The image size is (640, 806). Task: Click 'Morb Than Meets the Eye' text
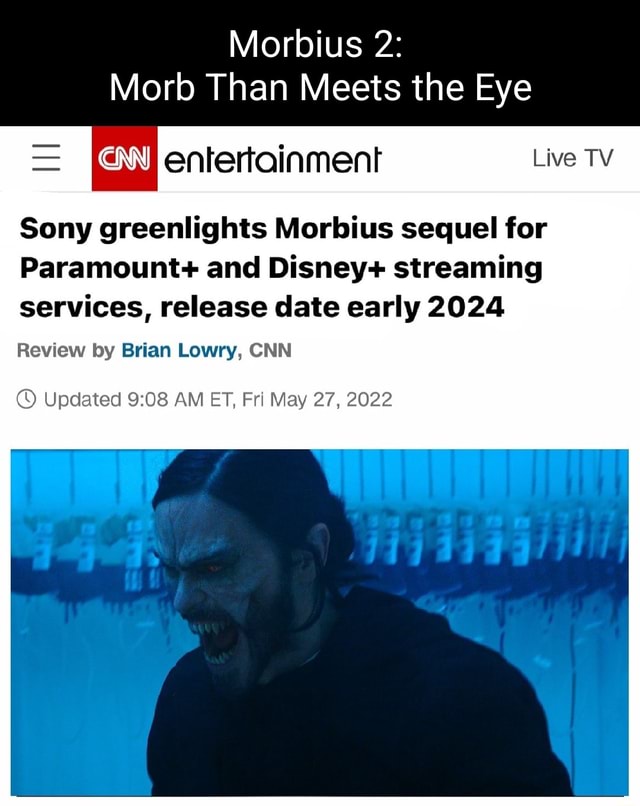[320, 87]
